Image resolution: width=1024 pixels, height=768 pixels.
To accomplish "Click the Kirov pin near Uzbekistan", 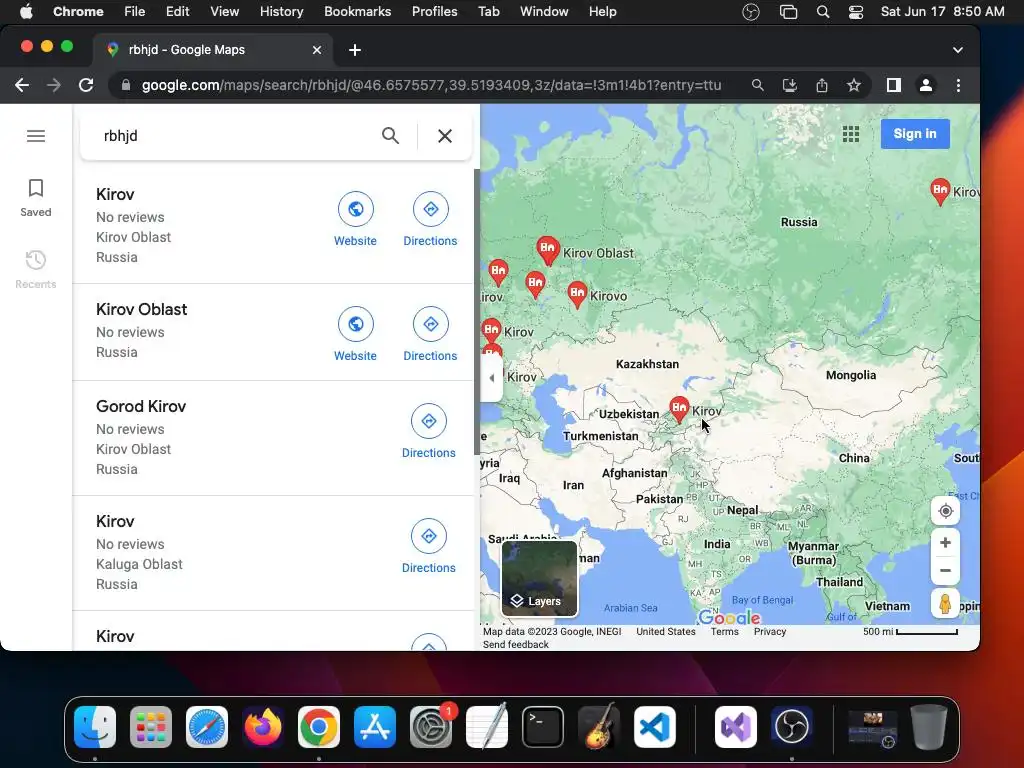I will coord(679,409).
